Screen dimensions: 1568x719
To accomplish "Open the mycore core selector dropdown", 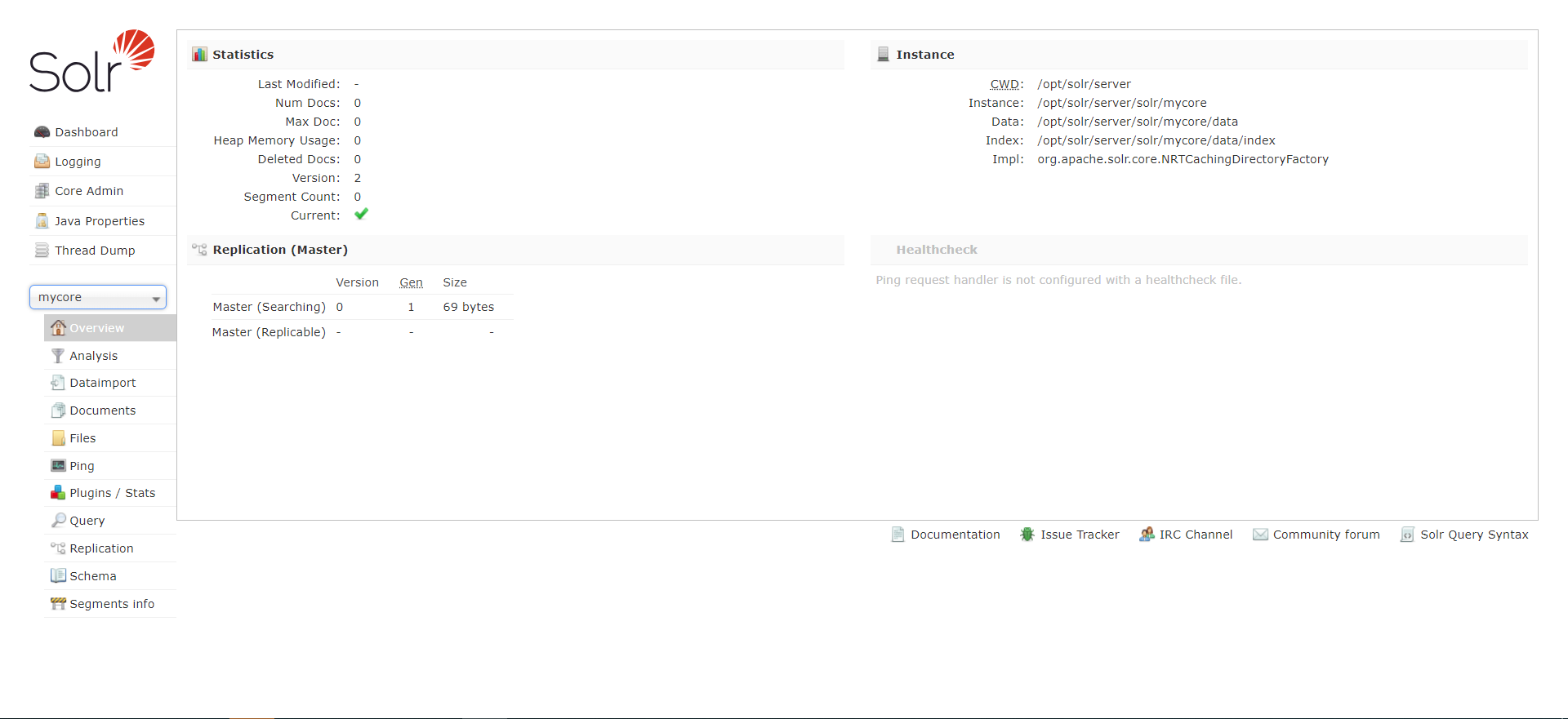I will tap(98, 297).
